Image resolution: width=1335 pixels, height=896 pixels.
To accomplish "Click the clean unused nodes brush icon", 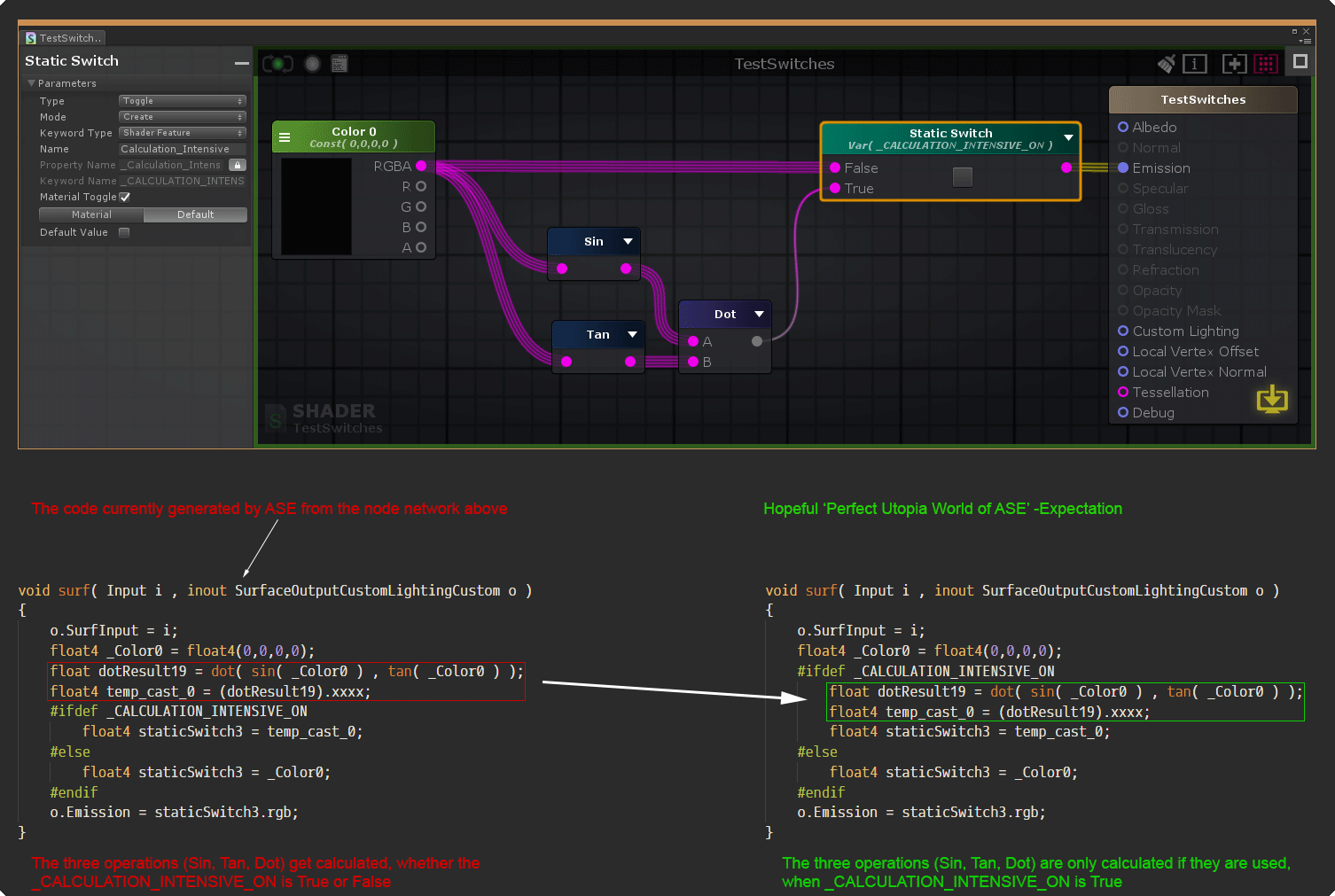I will tap(1167, 63).
